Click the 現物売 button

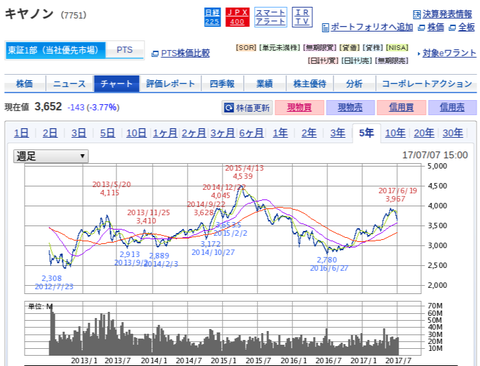coord(350,108)
